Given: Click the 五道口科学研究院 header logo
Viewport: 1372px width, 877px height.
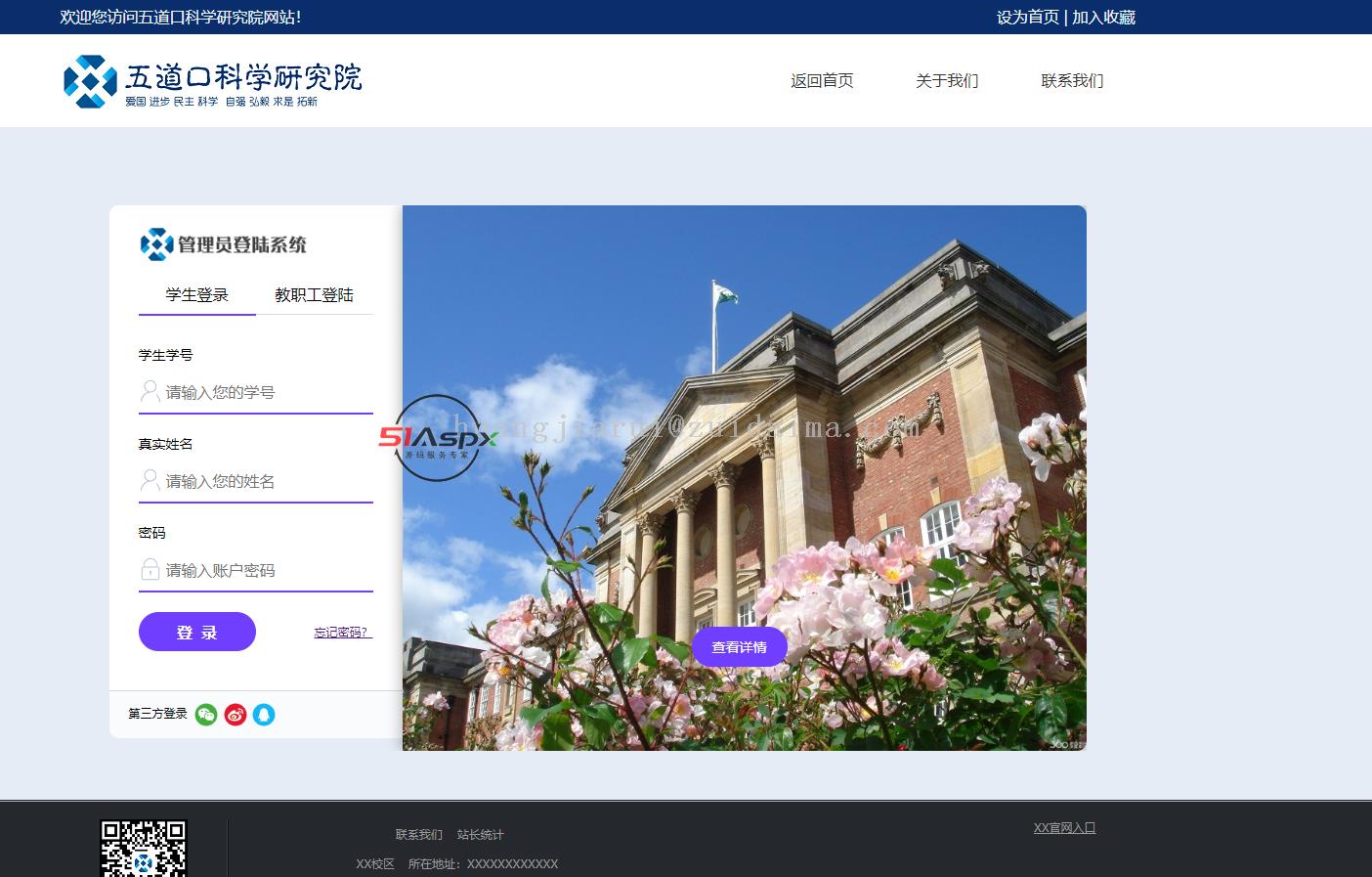Looking at the screenshot, I should (x=212, y=81).
